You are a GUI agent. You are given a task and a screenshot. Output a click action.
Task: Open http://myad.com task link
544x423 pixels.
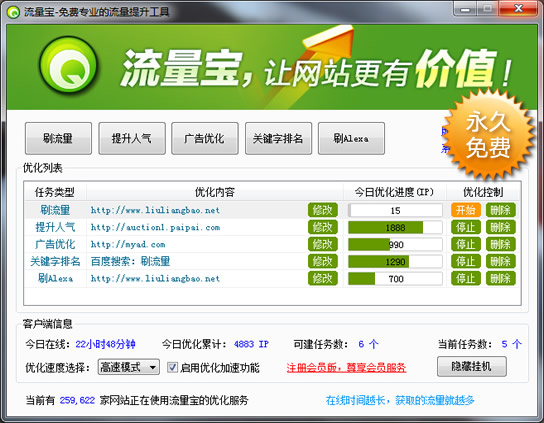[x=128, y=244]
